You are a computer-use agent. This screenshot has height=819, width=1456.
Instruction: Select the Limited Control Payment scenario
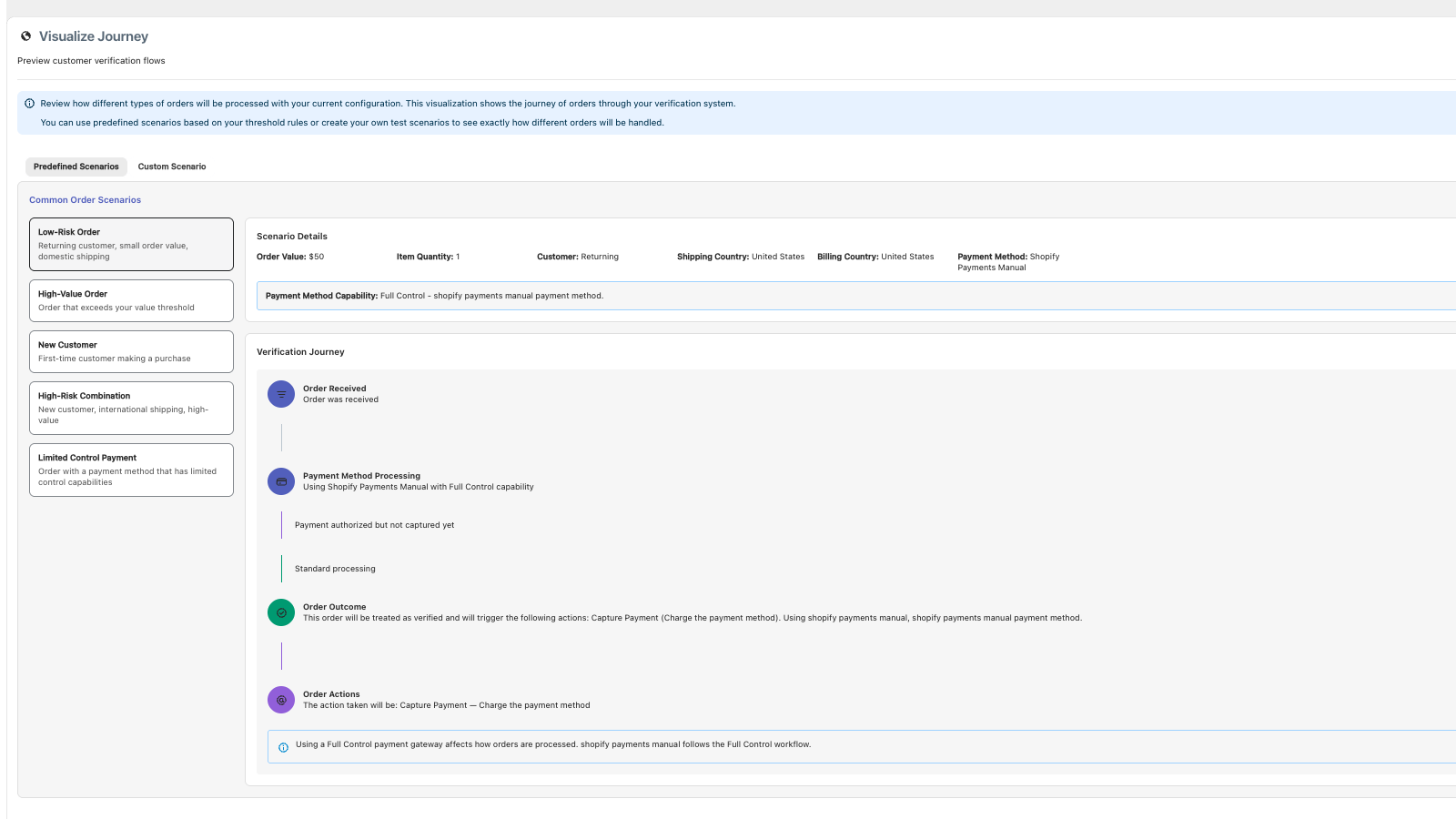click(131, 470)
